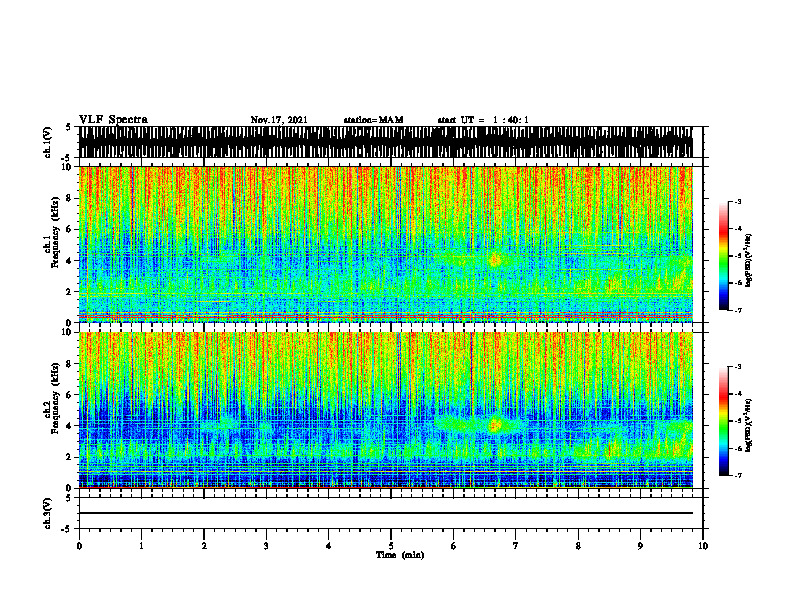Click time axis tick label "0"
This screenshot has height=612, width=792.
(x=79, y=546)
